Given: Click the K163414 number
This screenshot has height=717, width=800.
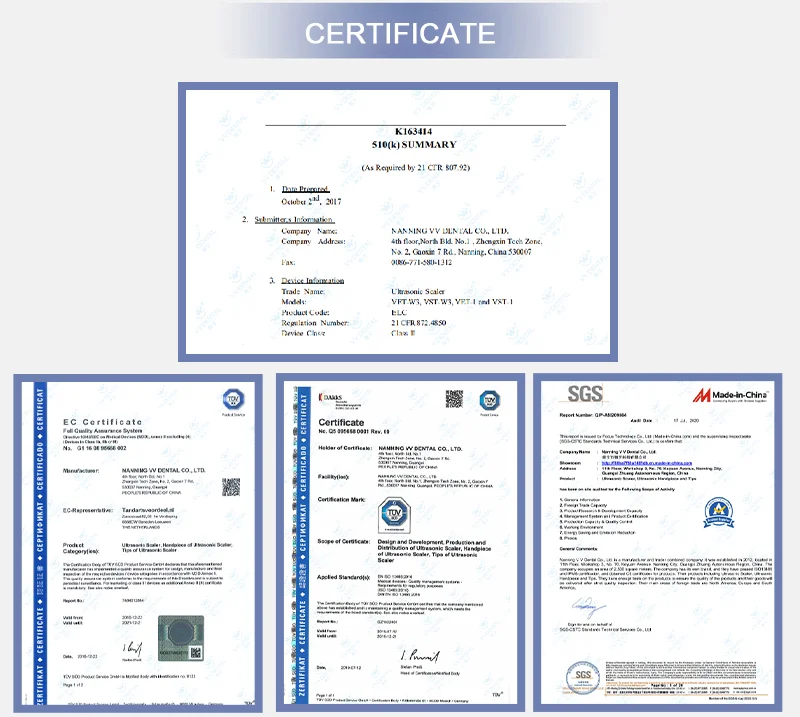Looking at the screenshot, I should 413,132.
